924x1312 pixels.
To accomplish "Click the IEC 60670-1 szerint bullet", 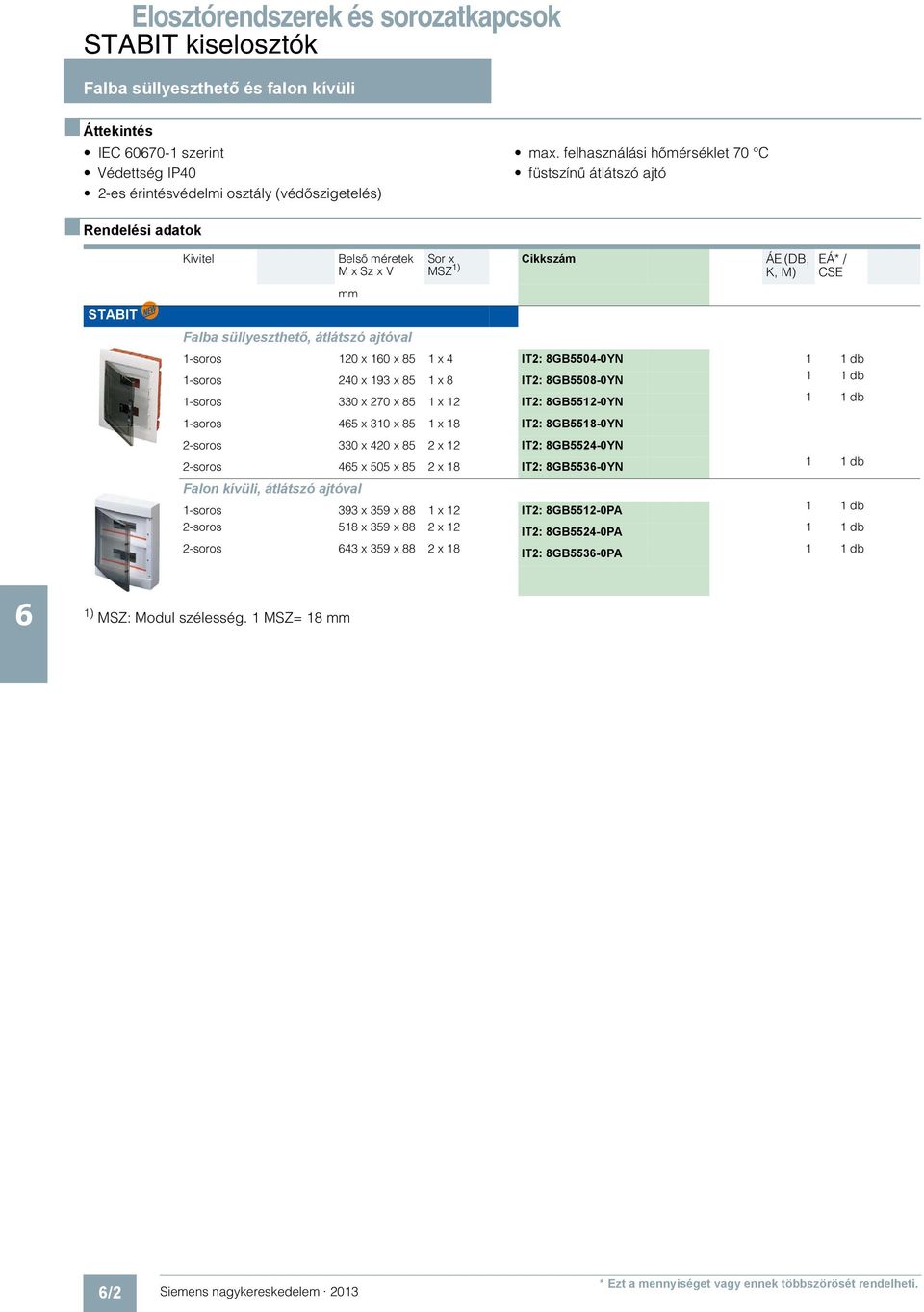I will (x=161, y=153).
